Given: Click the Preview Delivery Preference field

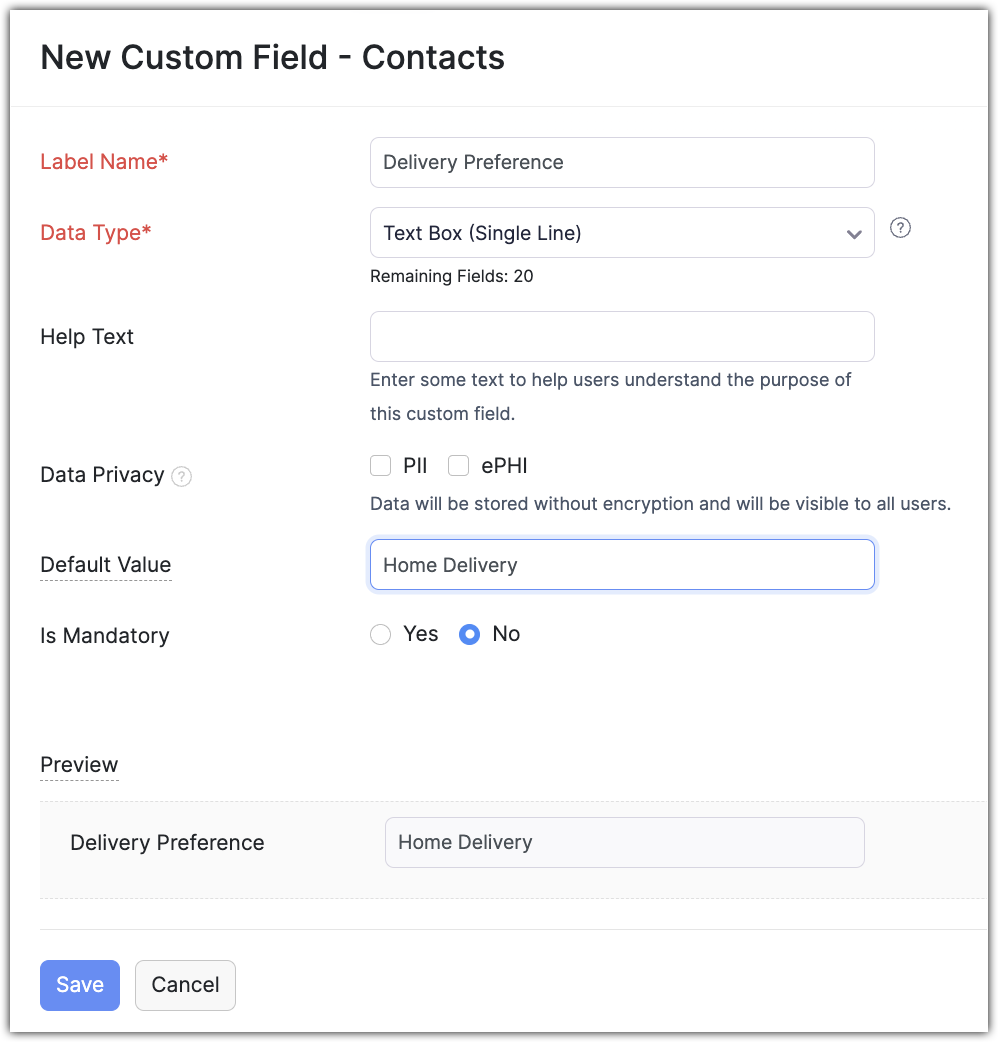Looking at the screenshot, I should tap(624, 842).
